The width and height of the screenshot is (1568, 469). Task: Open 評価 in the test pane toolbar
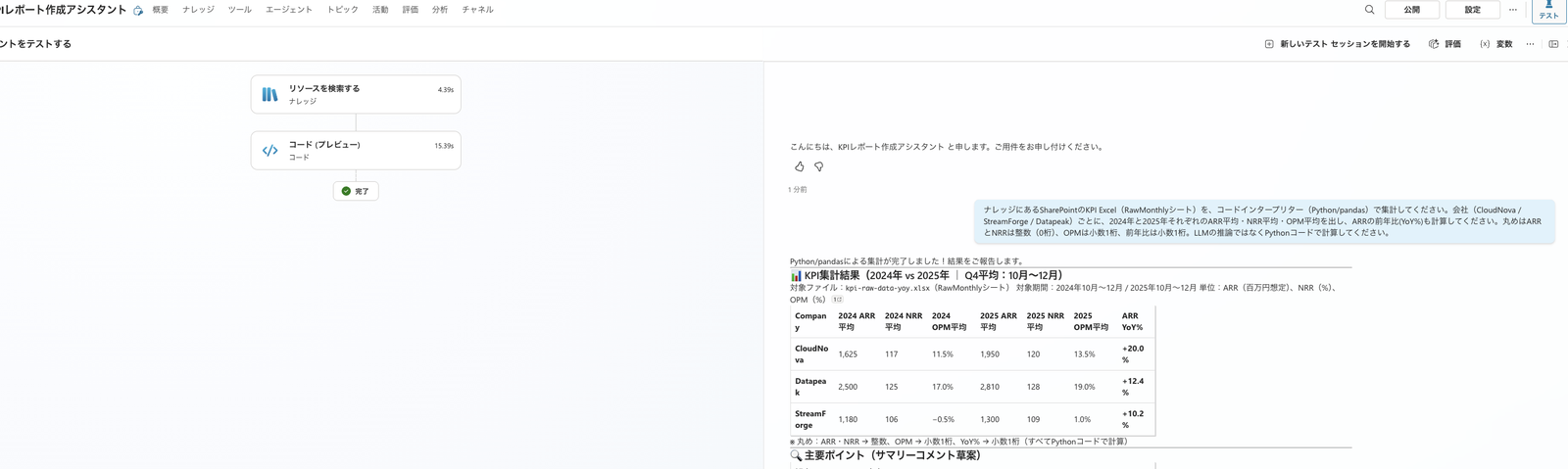point(1445,44)
